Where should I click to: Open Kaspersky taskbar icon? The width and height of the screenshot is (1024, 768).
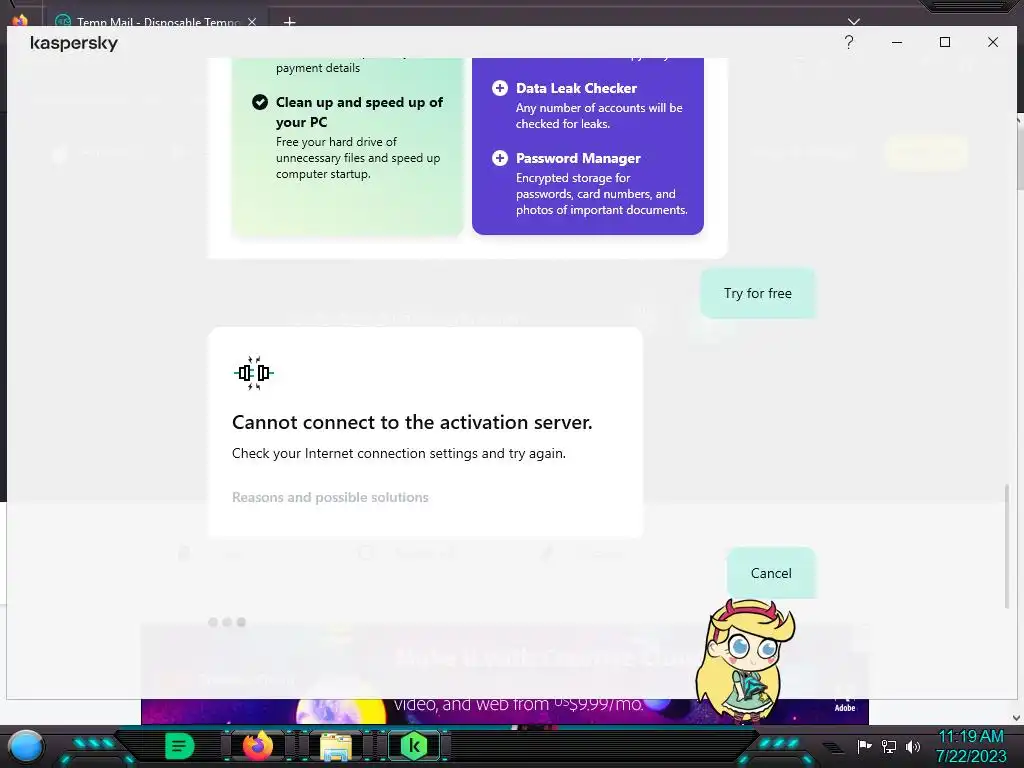point(414,745)
